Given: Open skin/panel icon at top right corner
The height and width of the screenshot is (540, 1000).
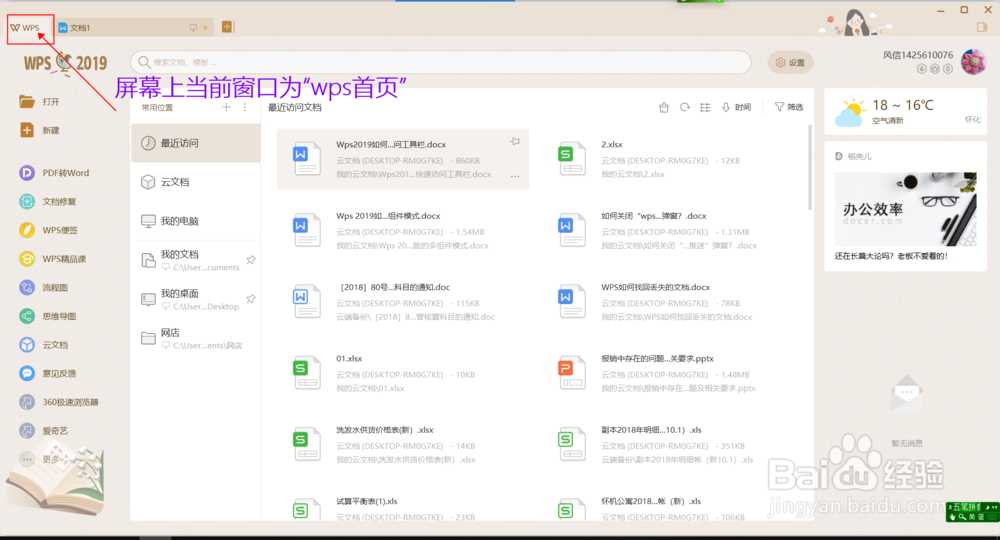Looking at the screenshot, I should tap(982, 27).
